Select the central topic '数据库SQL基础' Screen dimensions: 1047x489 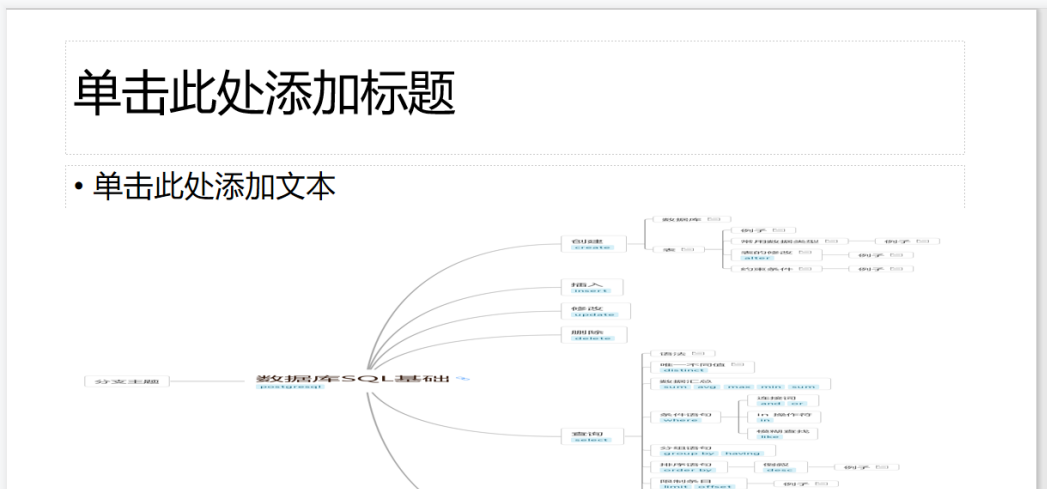coord(353,379)
